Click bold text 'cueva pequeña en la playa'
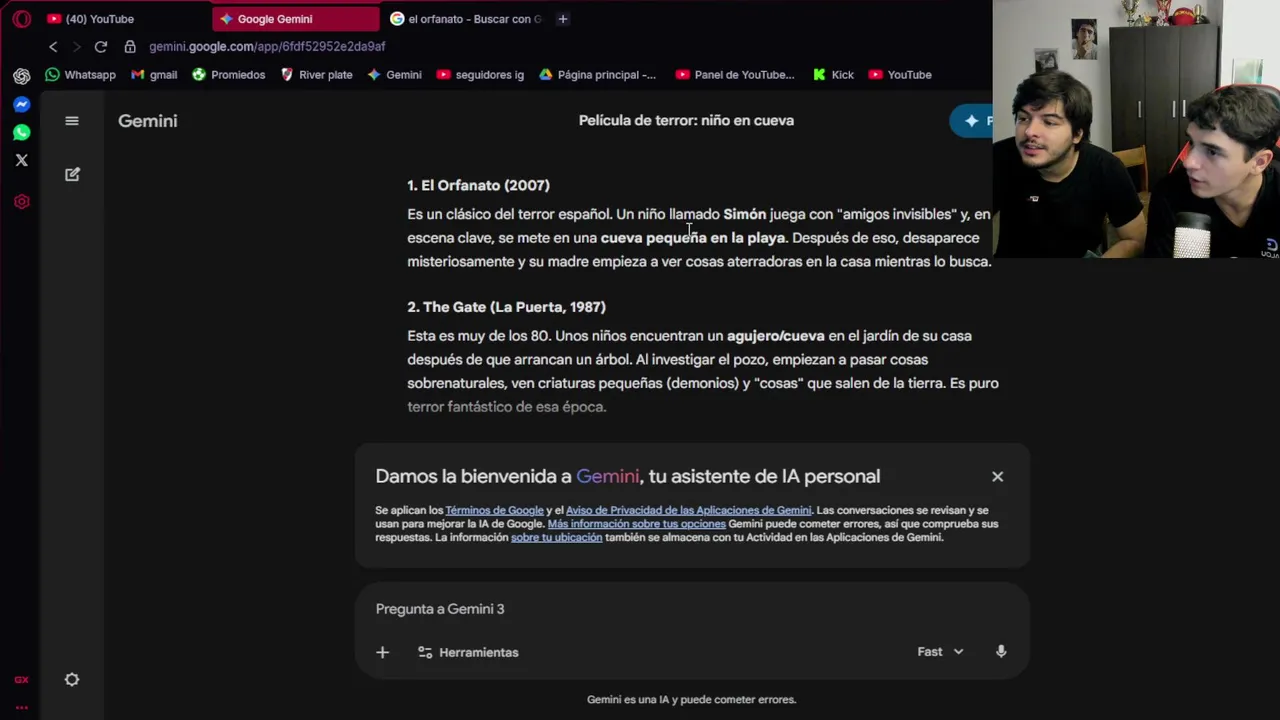 693,238
